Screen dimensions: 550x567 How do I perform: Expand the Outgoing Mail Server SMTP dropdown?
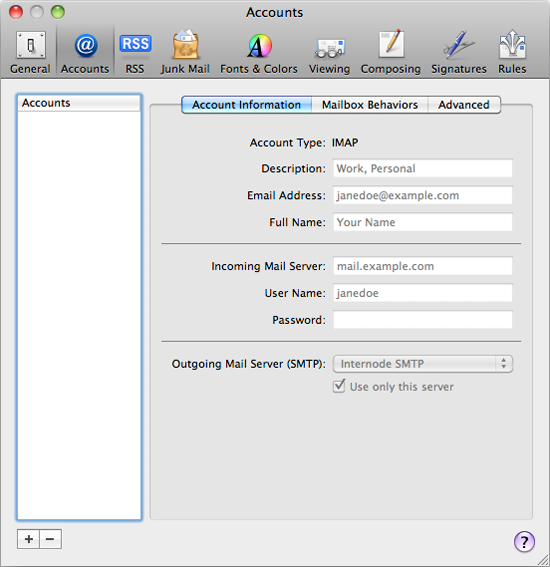(422, 364)
